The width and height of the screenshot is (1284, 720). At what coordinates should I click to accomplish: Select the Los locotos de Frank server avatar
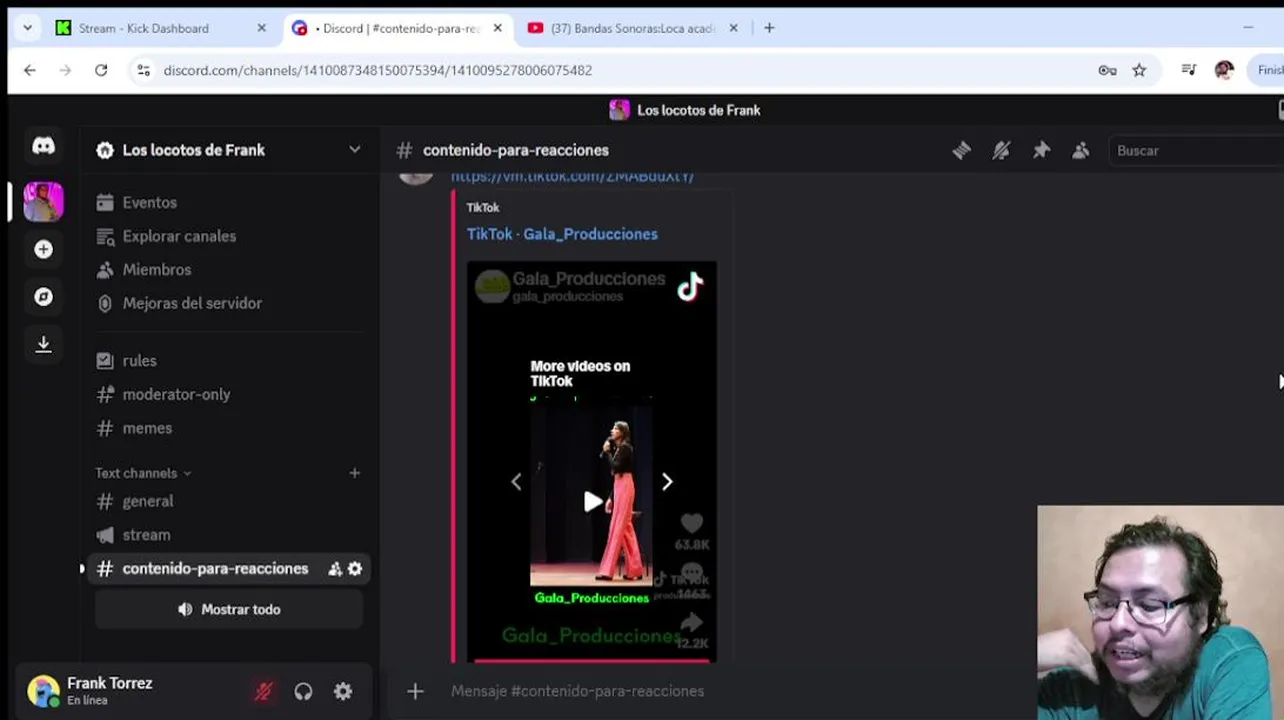(x=43, y=202)
